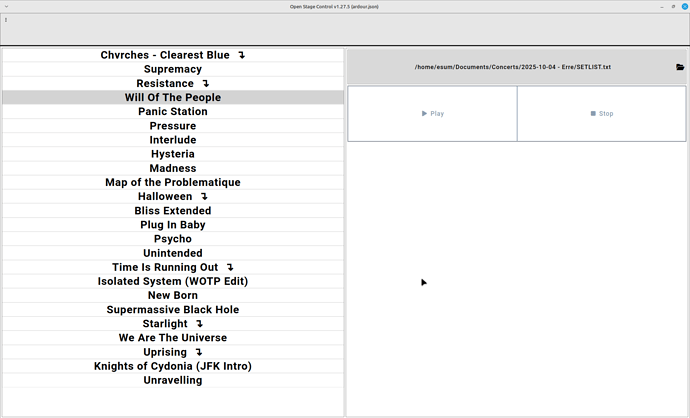This screenshot has width=690, height=418.
Task: Click the folder icon to browse setlist file
Action: pyautogui.click(x=680, y=68)
